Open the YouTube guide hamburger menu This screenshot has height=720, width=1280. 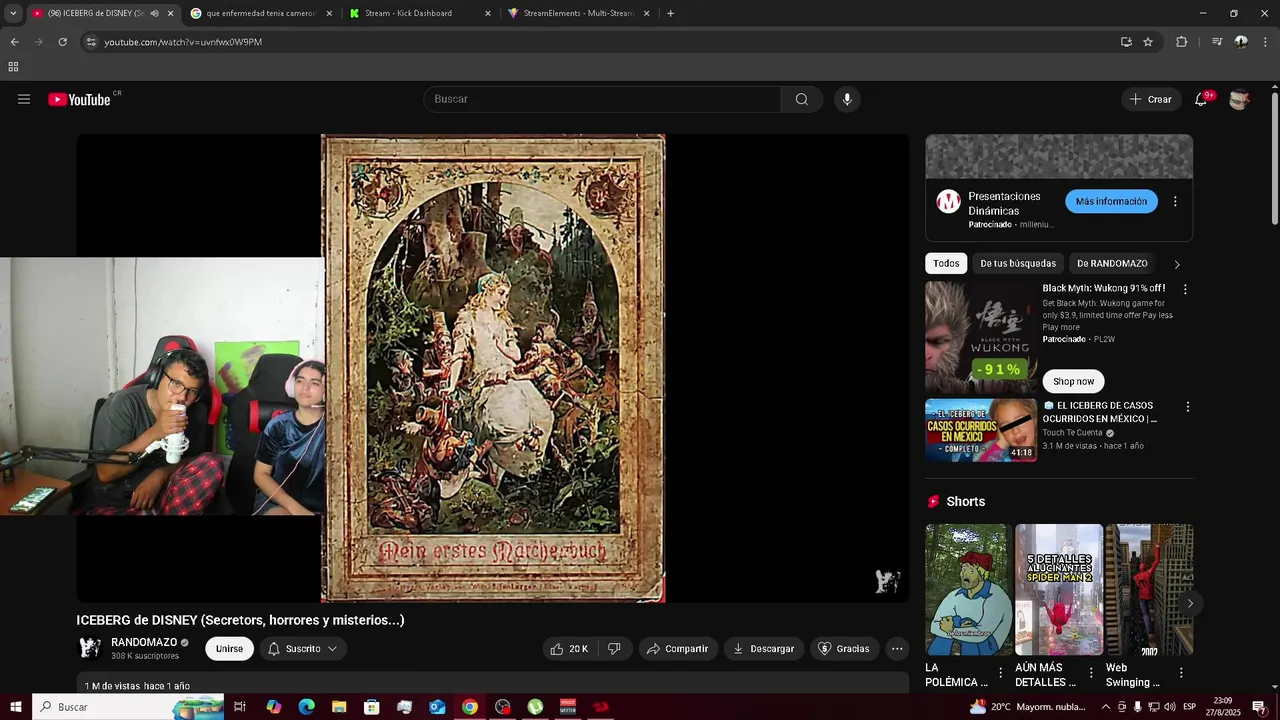[24, 99]
